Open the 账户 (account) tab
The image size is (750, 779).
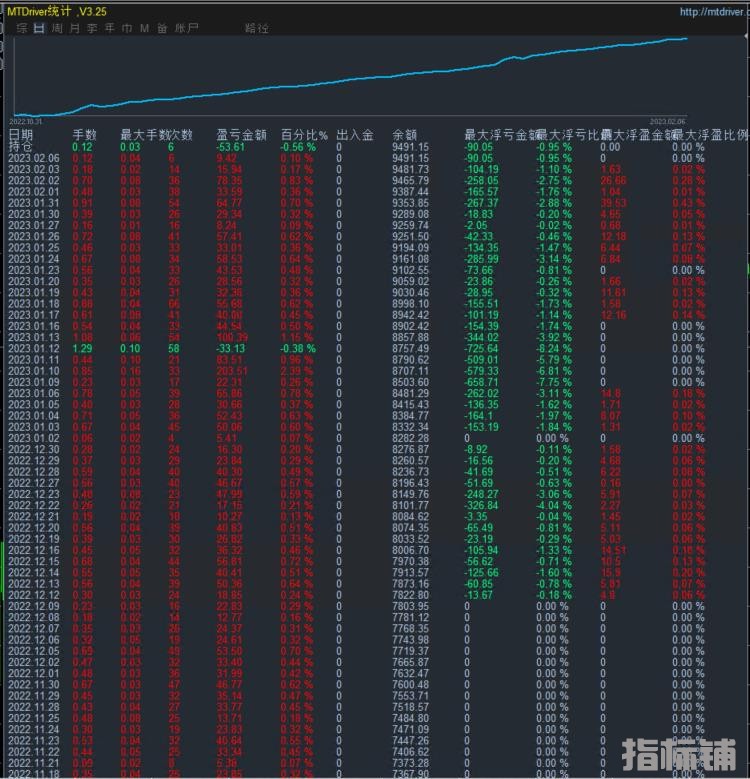[186, 29]
